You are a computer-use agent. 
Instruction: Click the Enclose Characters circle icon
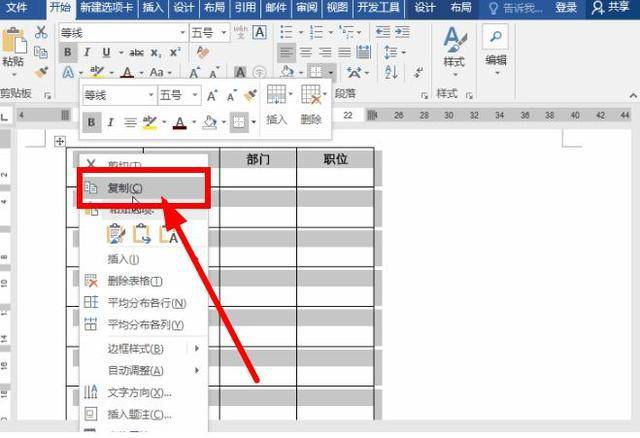pos(259,73)
